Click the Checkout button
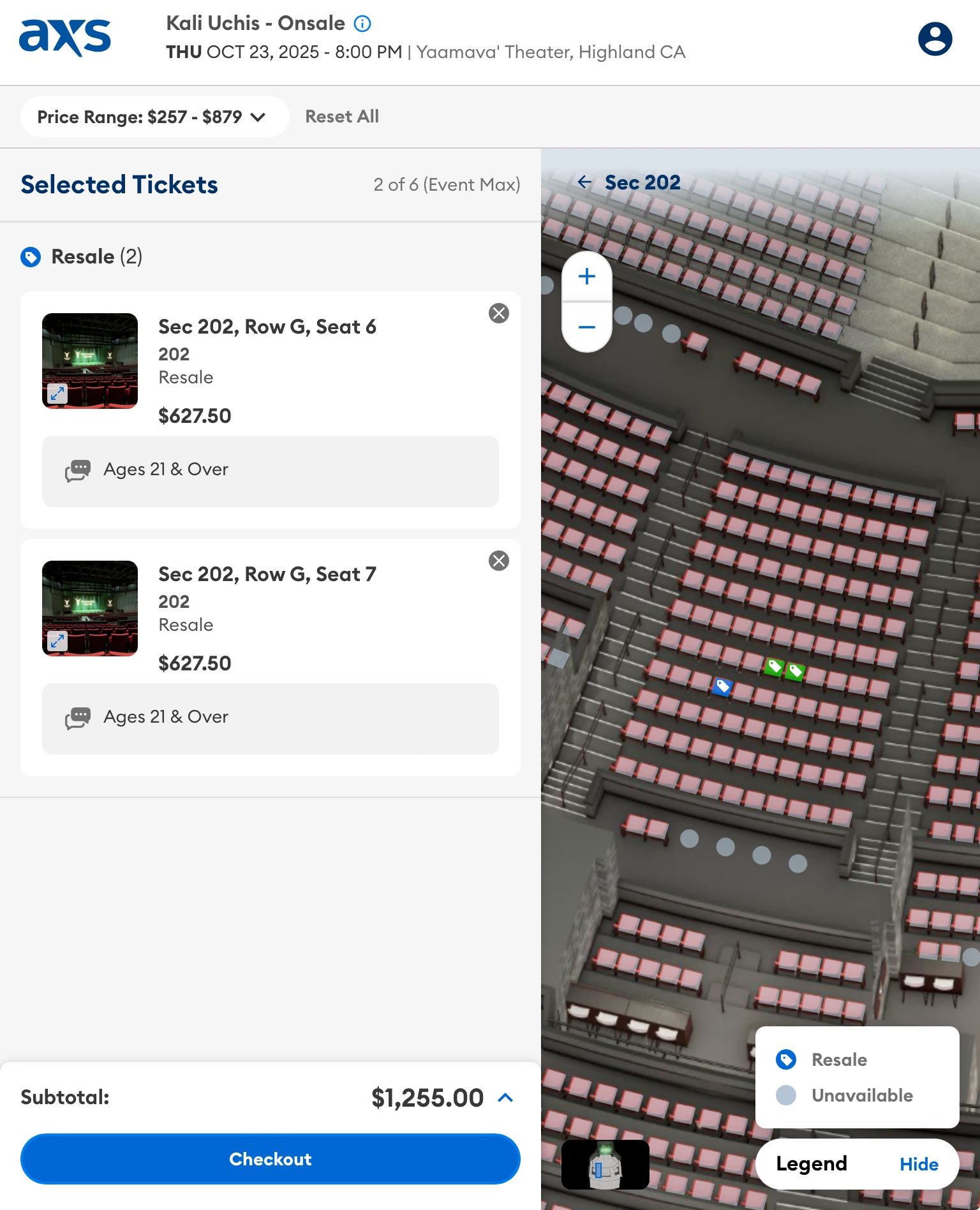The image size is (980, 1210). point(269,1159)
